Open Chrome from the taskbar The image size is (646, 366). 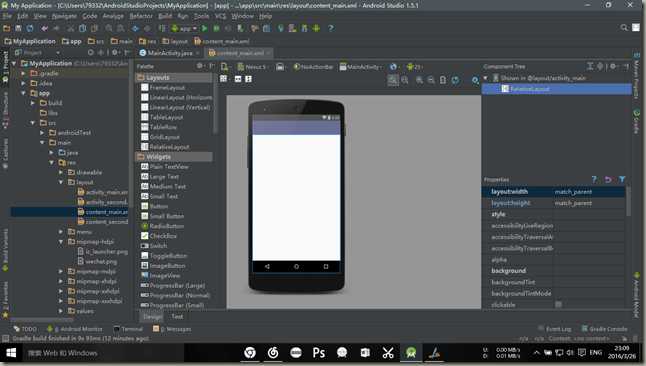tap(250, 353)
